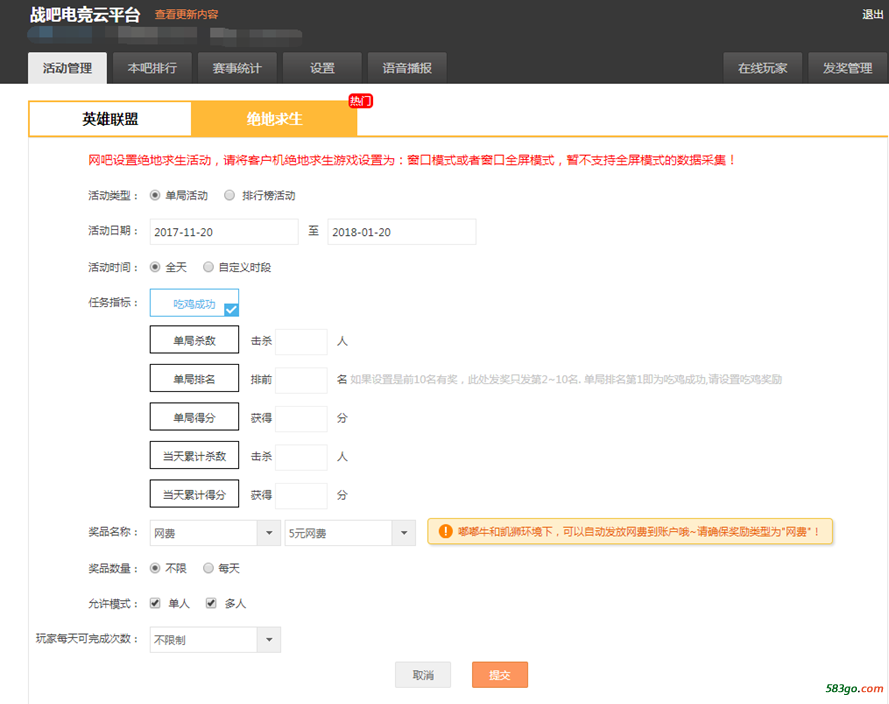Select the 绝地求生 game tab

274,119
